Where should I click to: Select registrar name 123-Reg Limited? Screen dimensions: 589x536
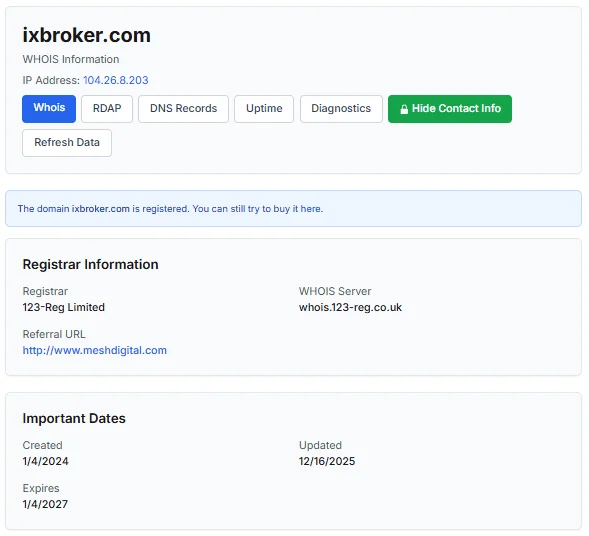pos(63,307)
